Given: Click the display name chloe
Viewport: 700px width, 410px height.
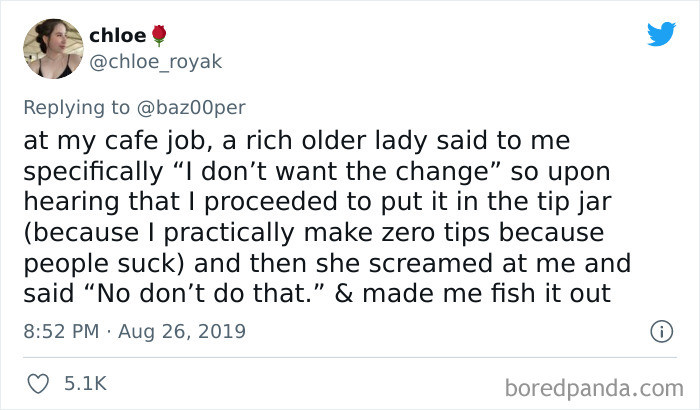Looking at the screenshot, I should click(116, 36).
